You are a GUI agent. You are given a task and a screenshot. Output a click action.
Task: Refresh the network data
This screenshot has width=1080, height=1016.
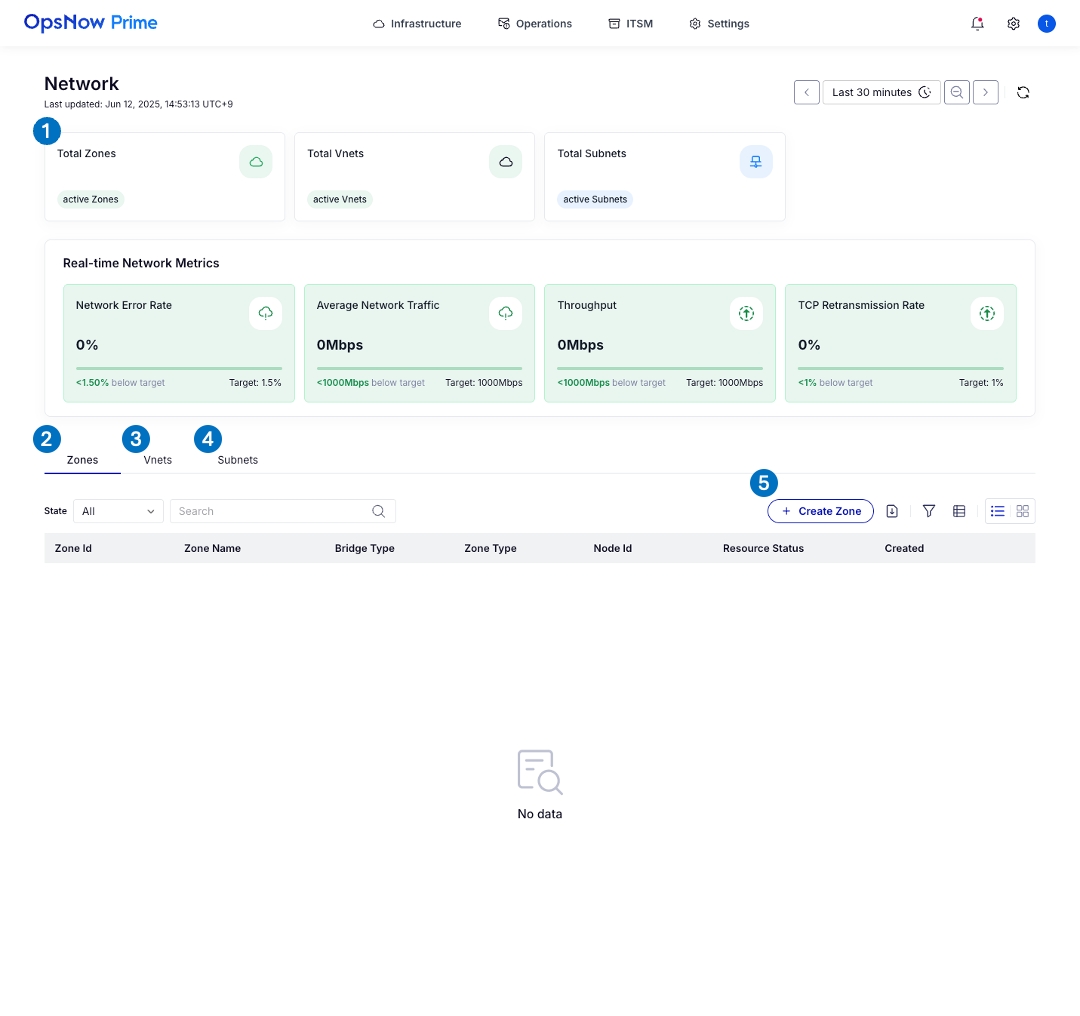coord(1023,92)
